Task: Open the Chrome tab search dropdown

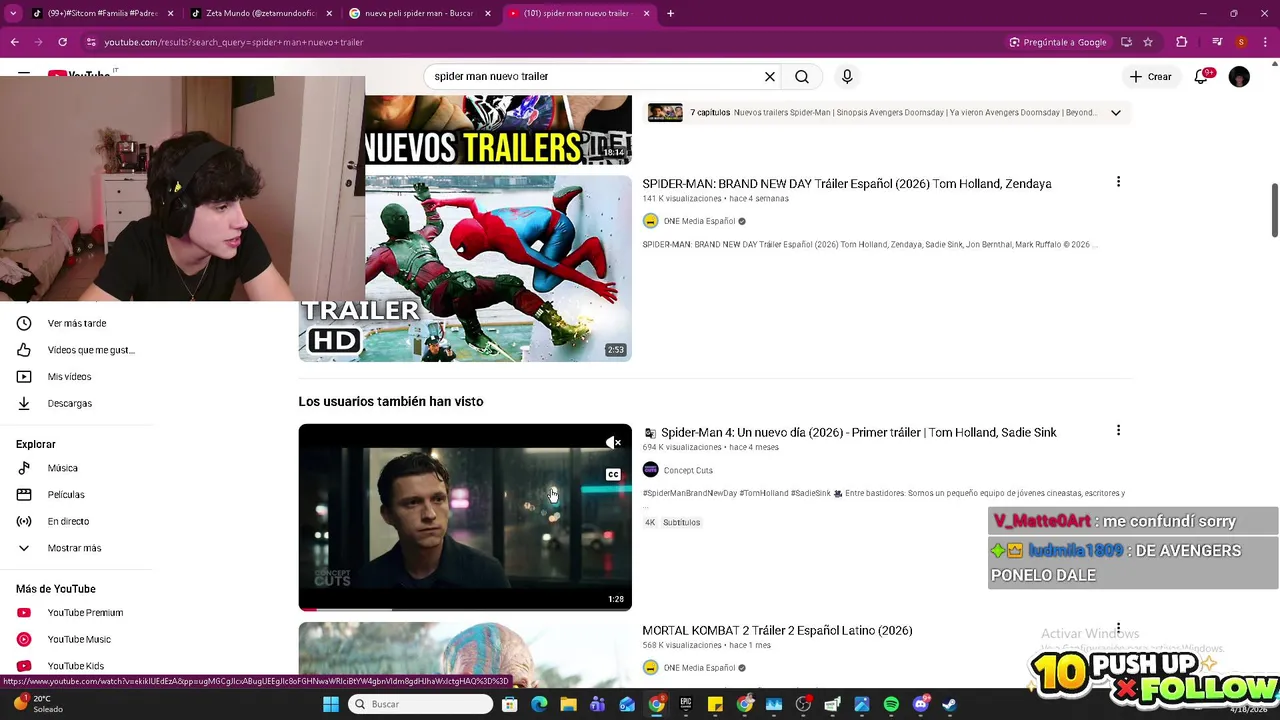Action: pyautogui.click(x=13, y=14)
